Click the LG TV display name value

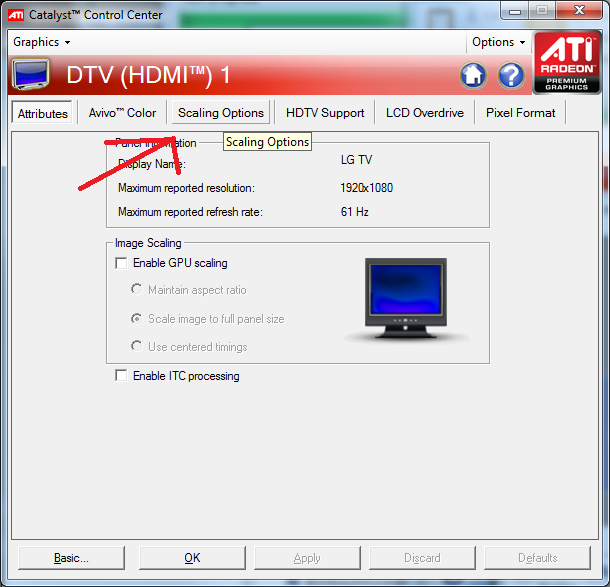[356, 160]
